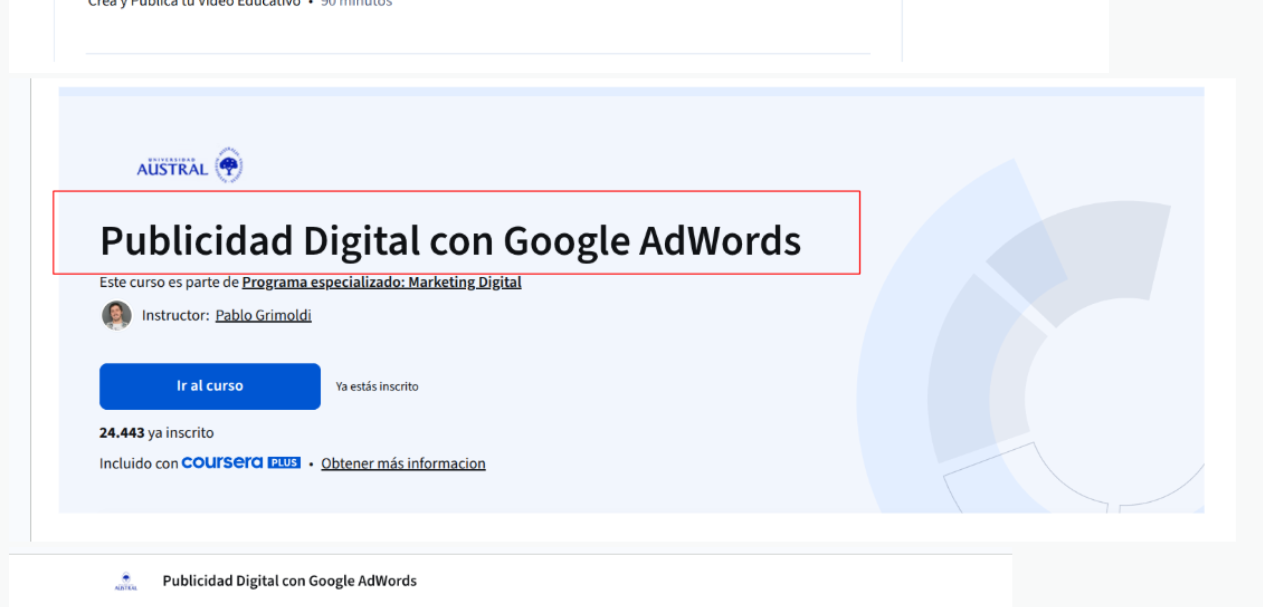Click the blue PLUS badge
Screen dimensions: 1263x607
(284, 463)
